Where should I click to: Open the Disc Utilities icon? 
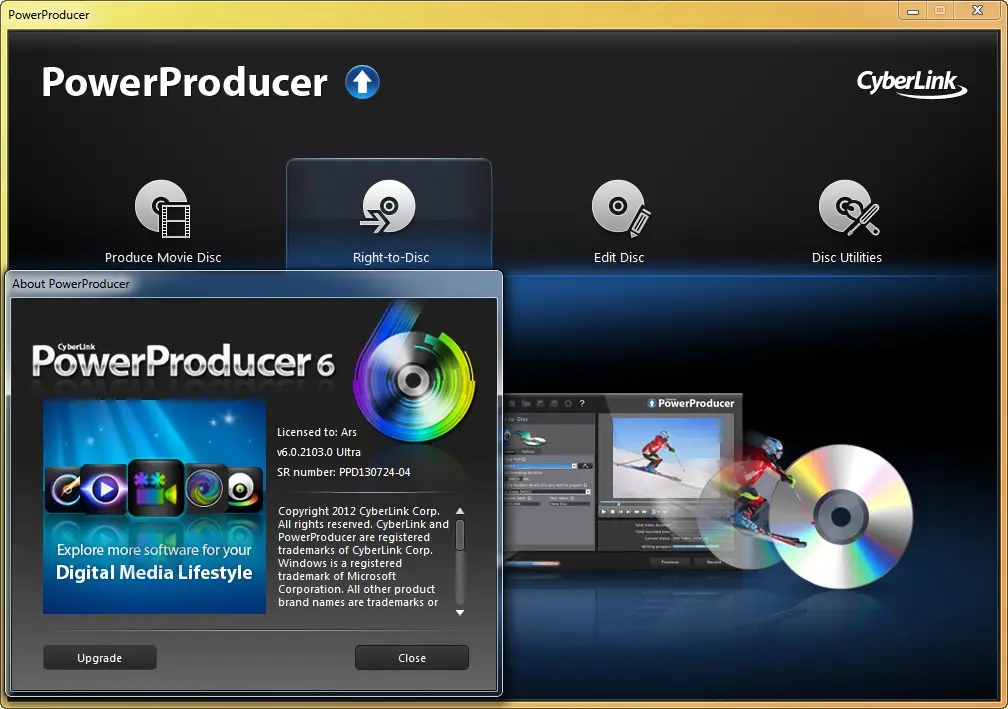[x=849, y=208]
